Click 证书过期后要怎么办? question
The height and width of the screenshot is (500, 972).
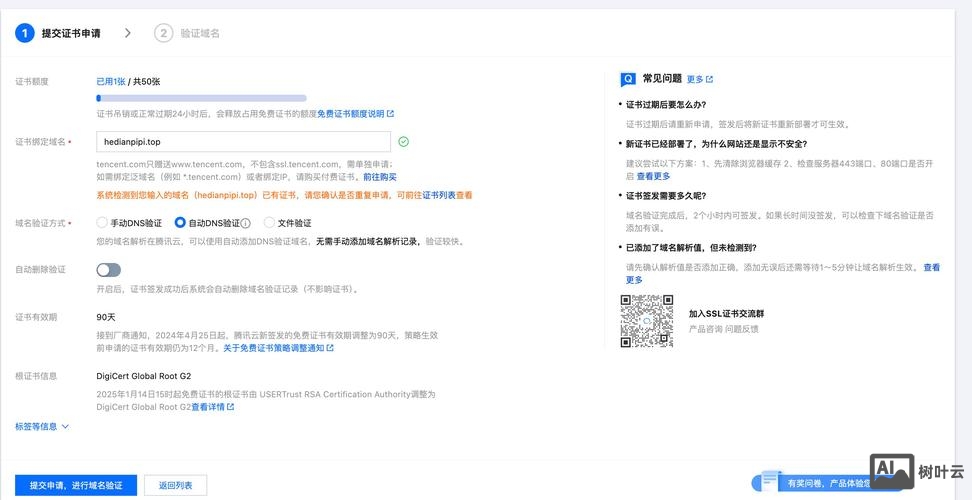pyautogui.click(x=666, y=105)
